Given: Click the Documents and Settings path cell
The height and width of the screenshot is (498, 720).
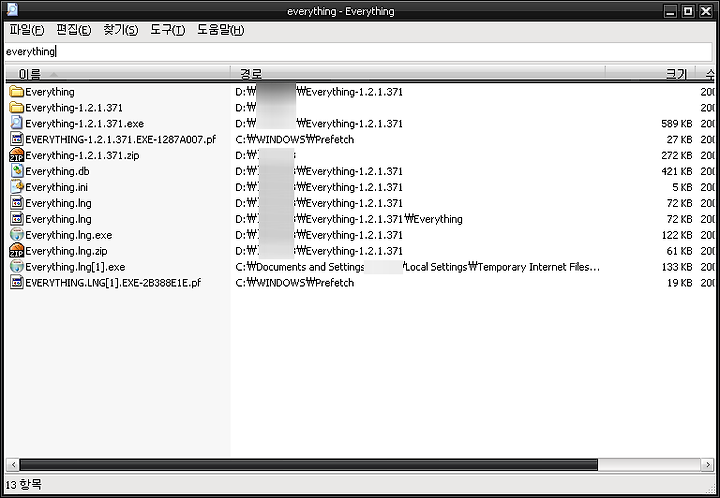Looking at the screenshot, I should (x=417, y=267).
